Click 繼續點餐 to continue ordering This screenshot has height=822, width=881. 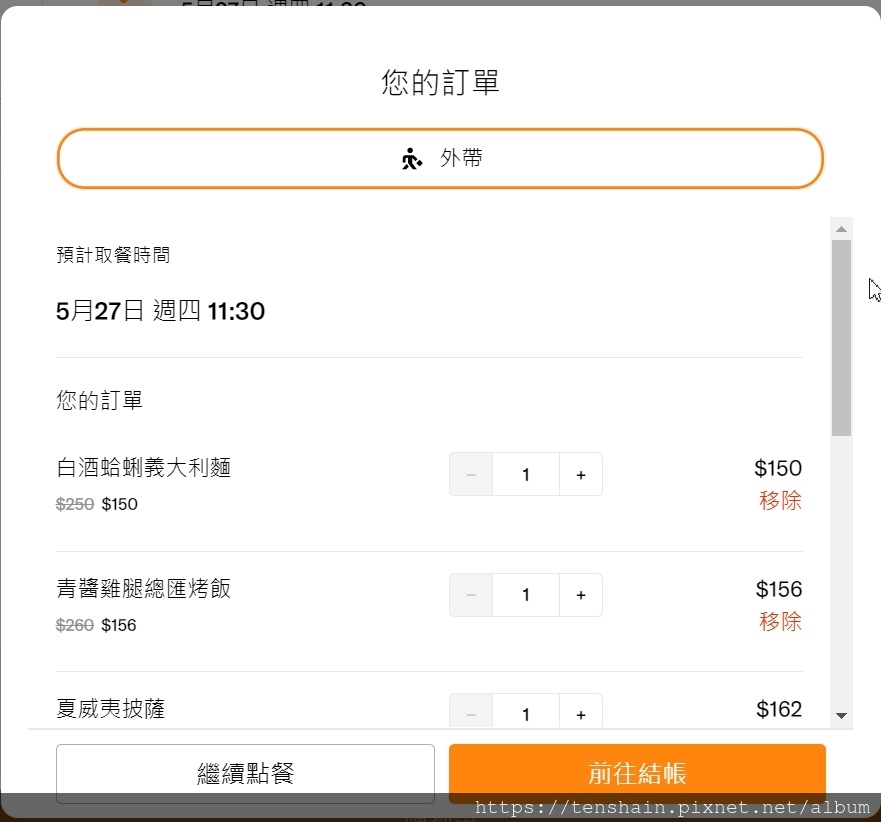pos(245,773)
